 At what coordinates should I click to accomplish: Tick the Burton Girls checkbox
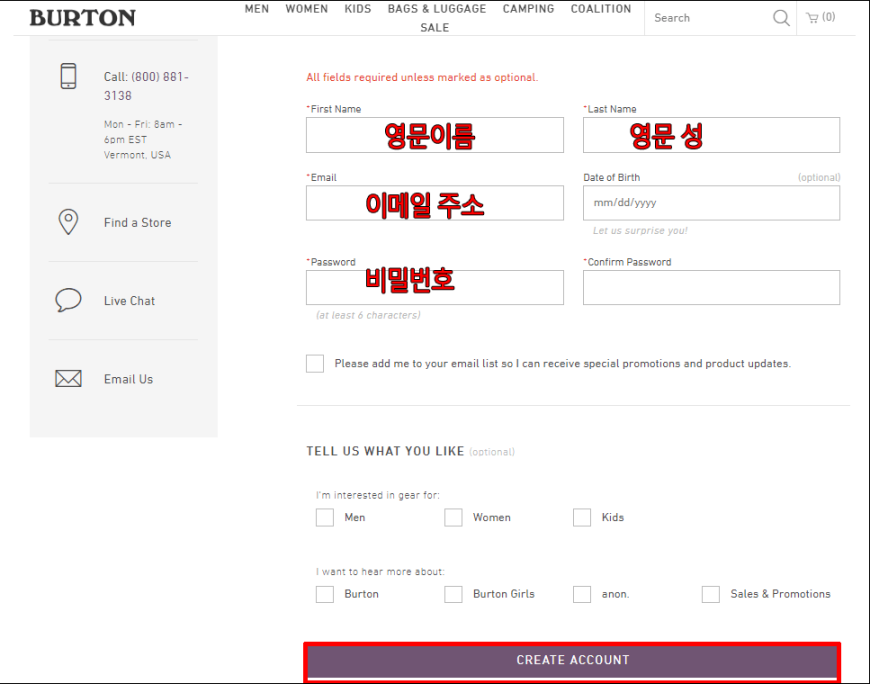point(453,594)
